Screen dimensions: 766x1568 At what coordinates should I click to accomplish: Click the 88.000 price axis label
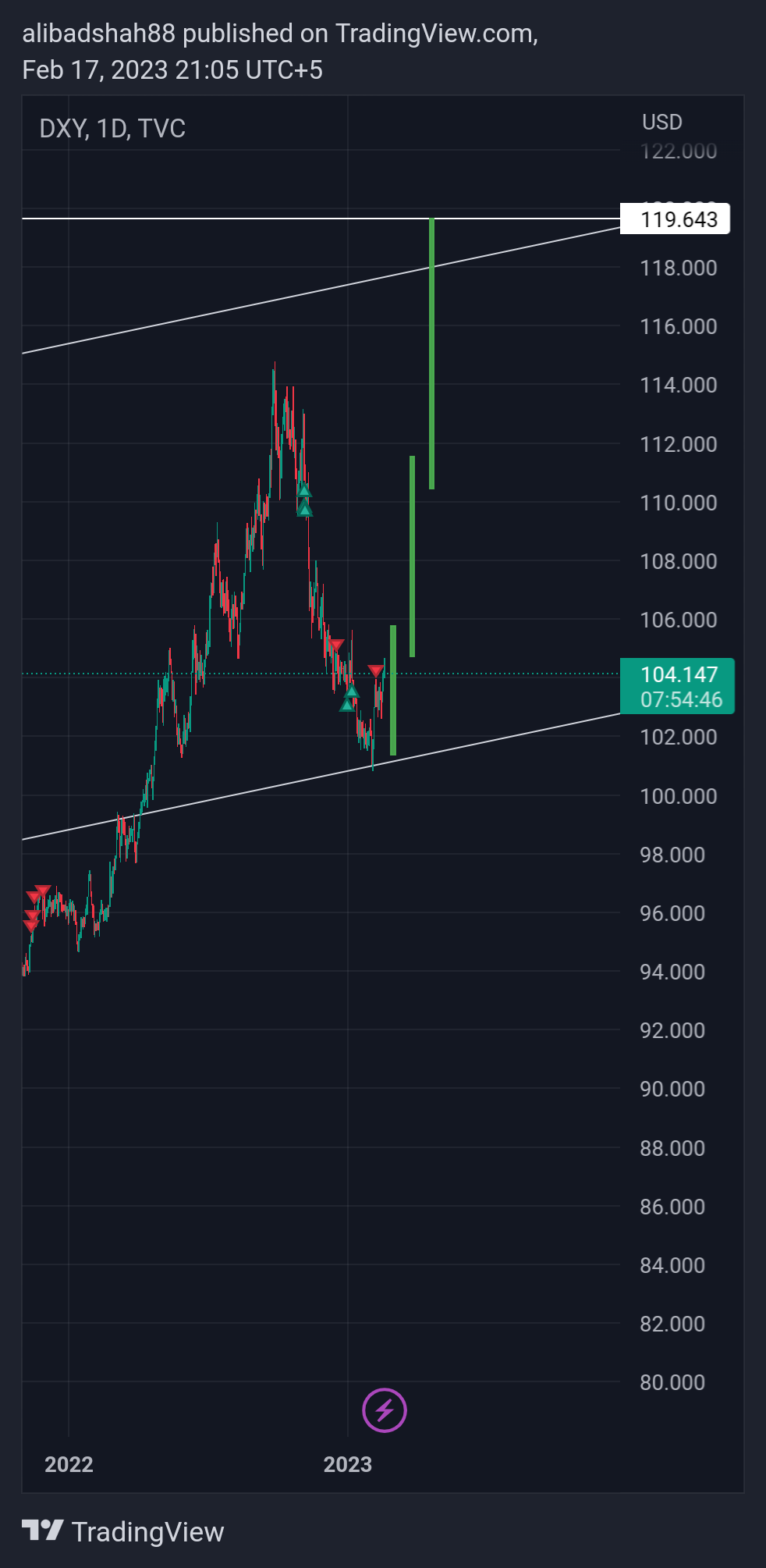click(x=672, y=1148)
